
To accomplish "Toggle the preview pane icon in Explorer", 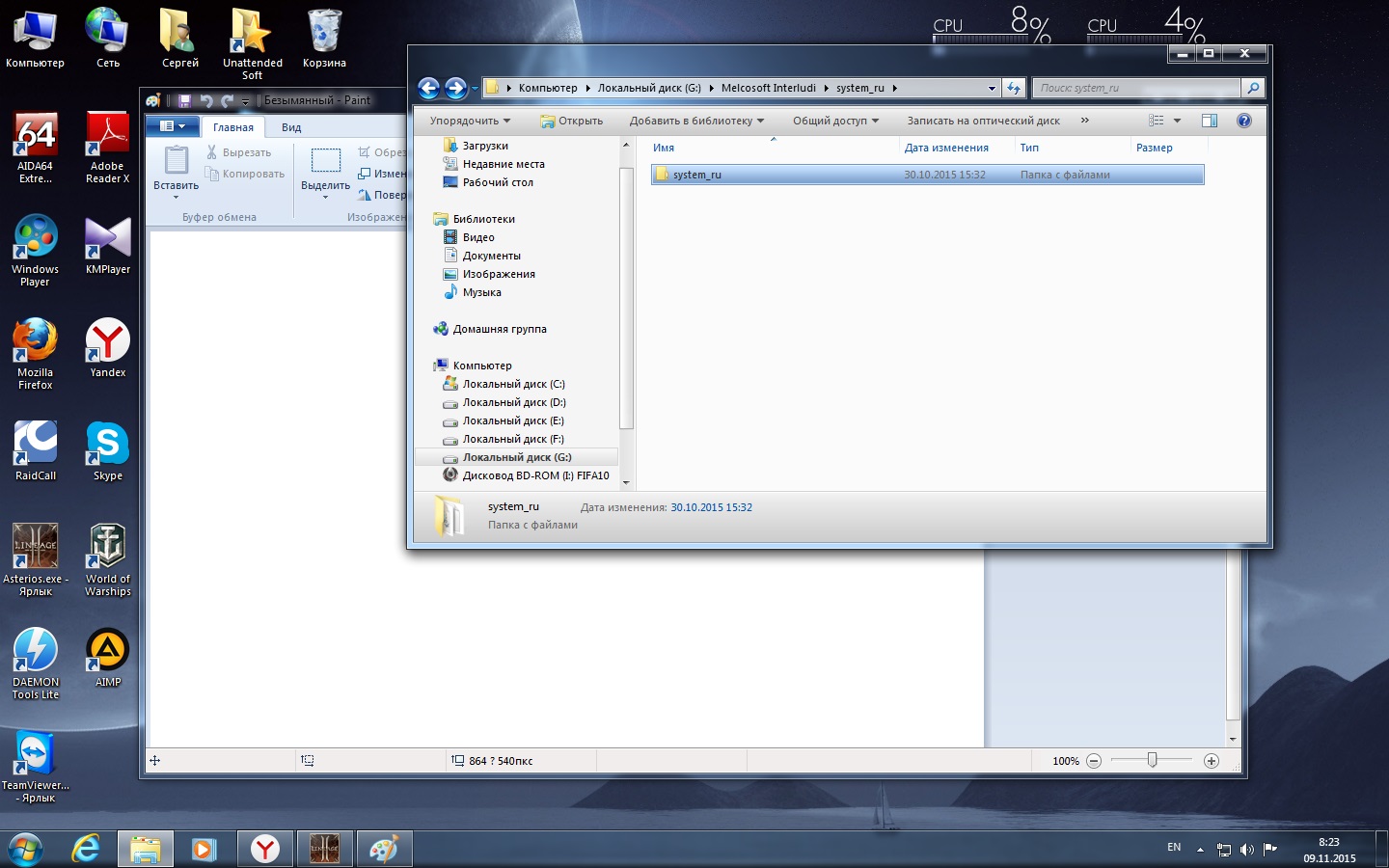I will (1210, 121).
